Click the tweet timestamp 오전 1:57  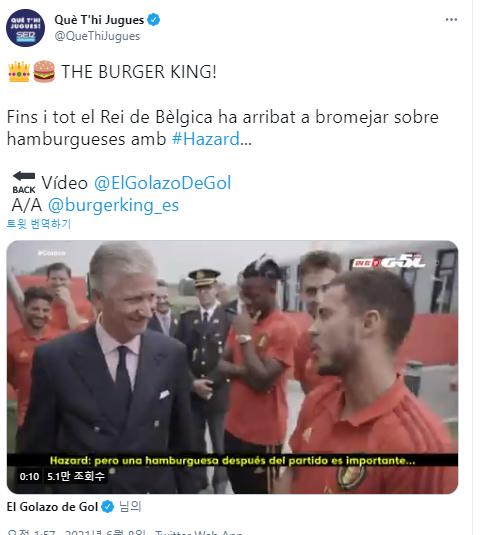pos(31,532)
